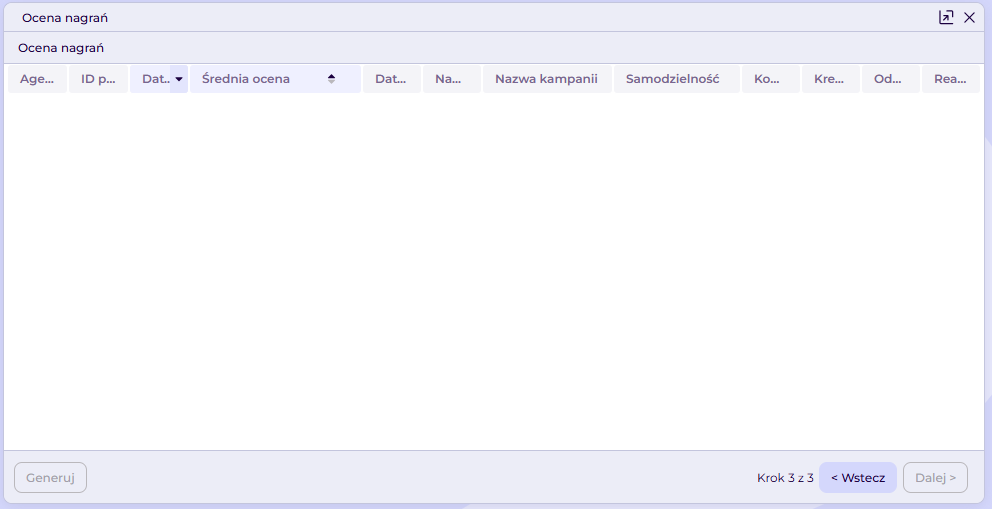This screenshot has width=992, height=509.
Task: Click the Generuj button
Action: (51, 477)
